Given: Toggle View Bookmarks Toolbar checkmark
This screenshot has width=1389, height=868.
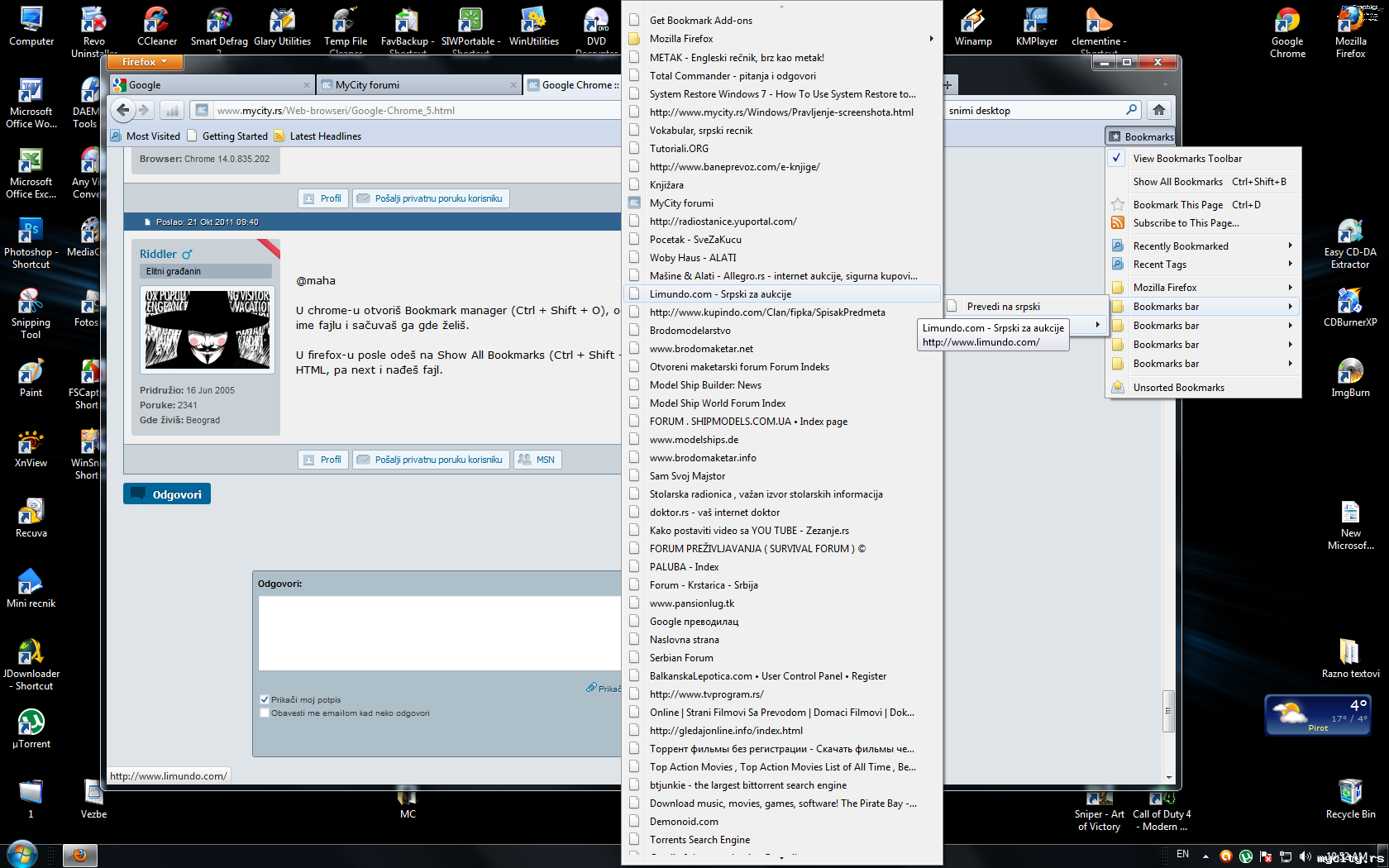Looking at the screenshot, I should 1117,158.
